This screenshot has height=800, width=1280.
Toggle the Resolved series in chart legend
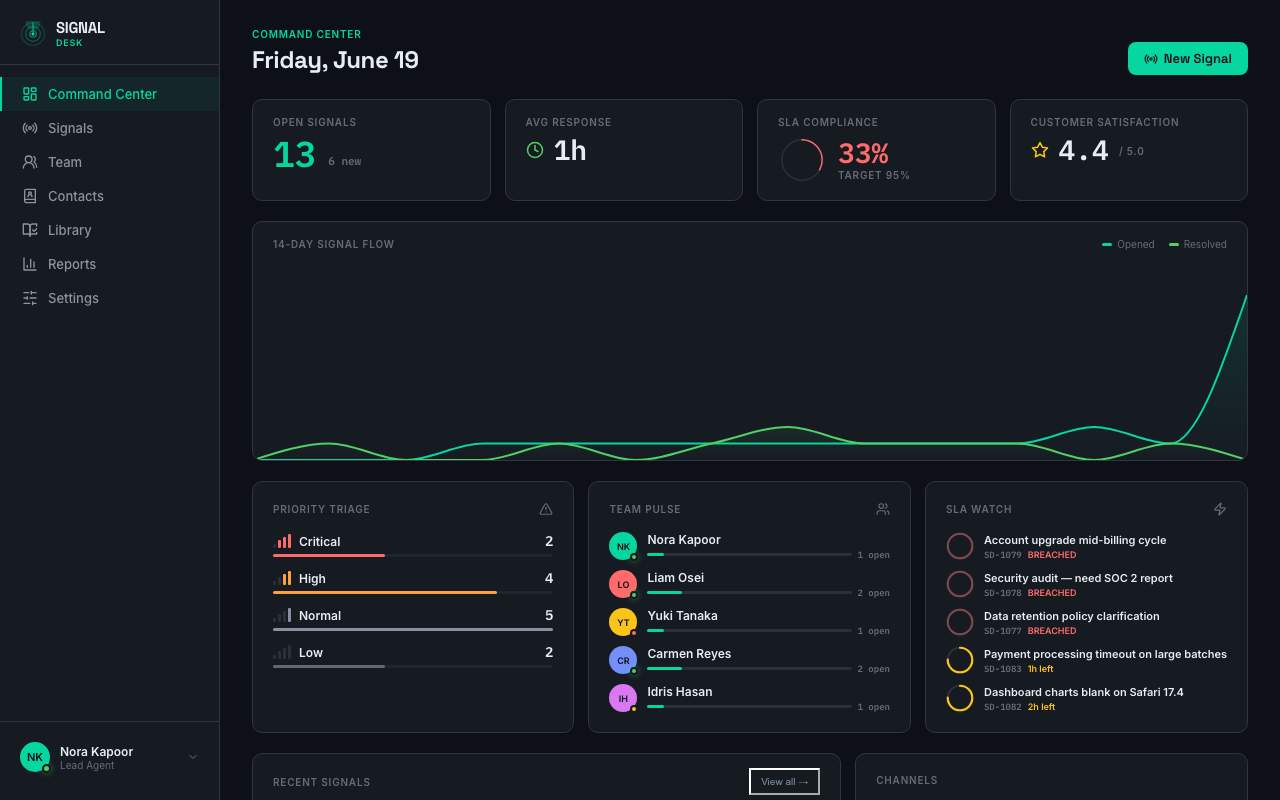pyautogui.click(x=1198, y=244)
